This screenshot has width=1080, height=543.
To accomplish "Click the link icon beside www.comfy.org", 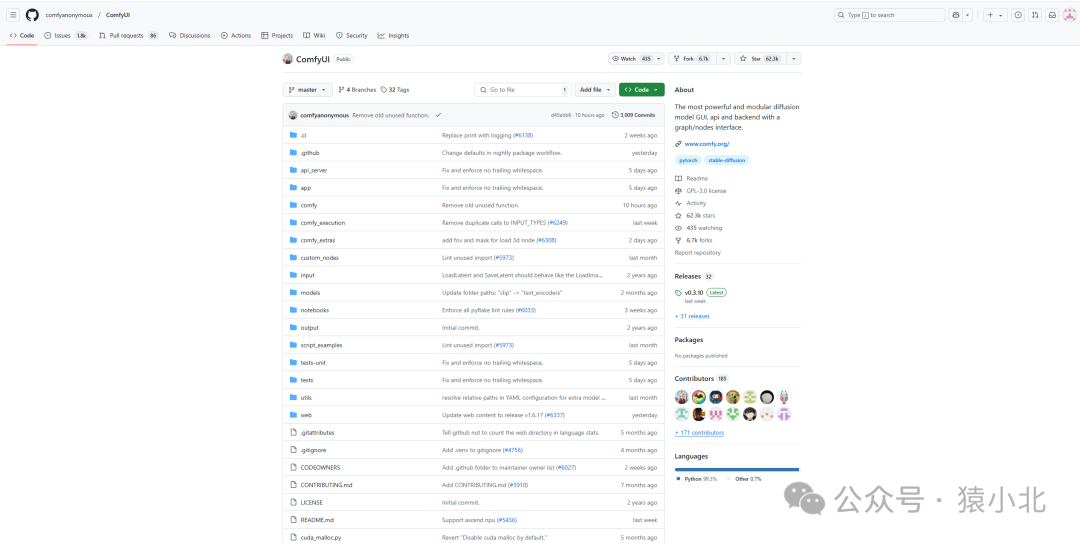I will click(x=678, y=144).
